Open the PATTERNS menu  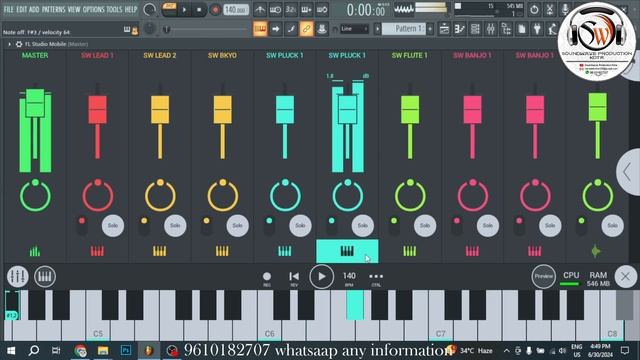(53, 9)
